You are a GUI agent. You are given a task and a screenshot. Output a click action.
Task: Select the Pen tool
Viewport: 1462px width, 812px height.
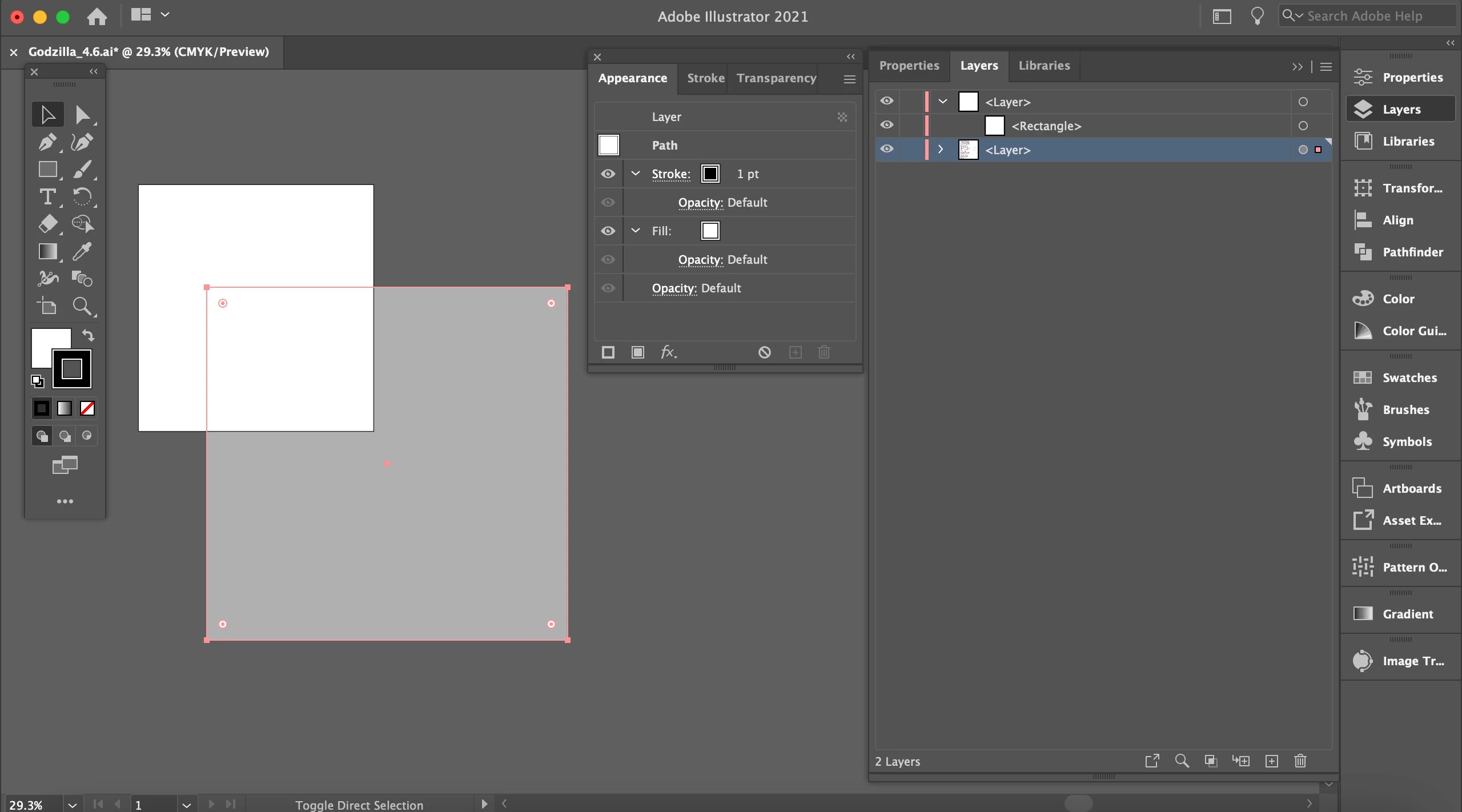[x=47, y=142]
